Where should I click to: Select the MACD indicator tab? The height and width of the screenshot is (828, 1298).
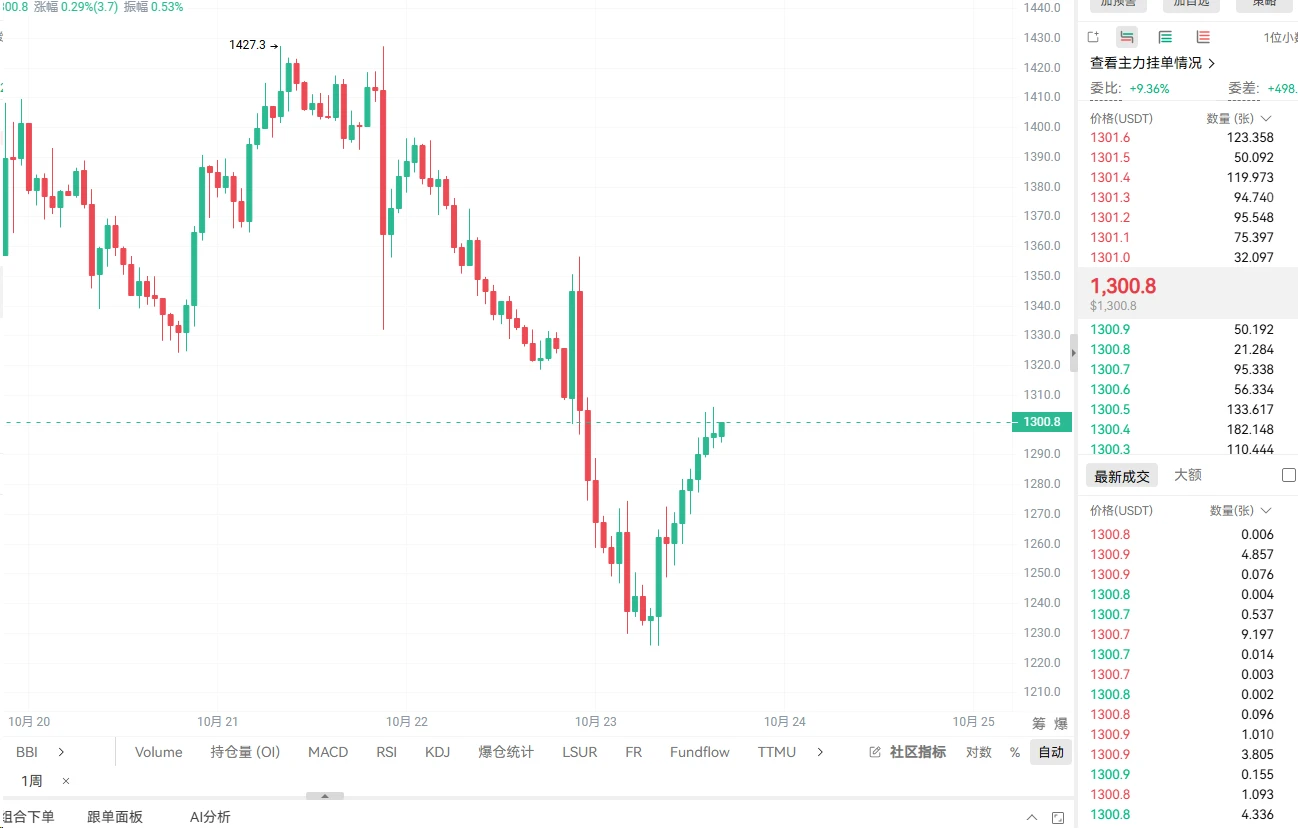[328, 752]
